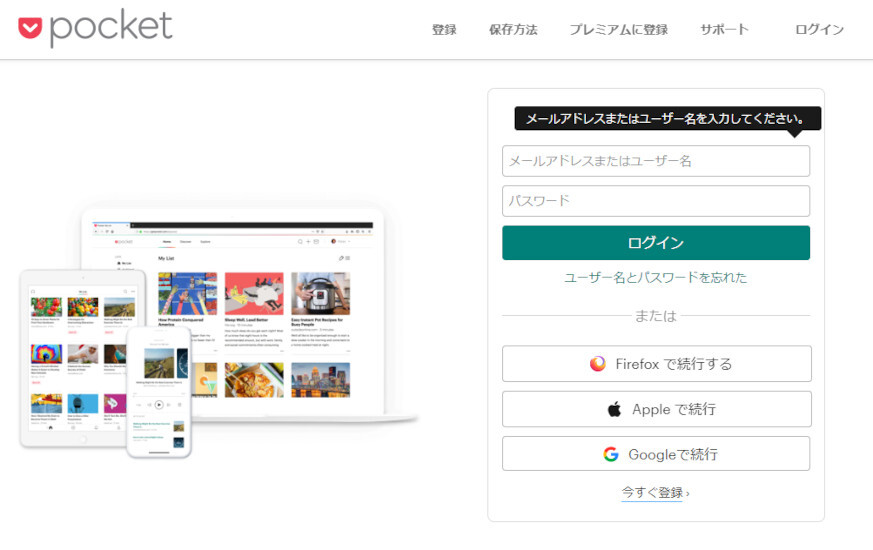Go to プレミアムに登録 in the header
Screen dimensions: 873x550
coord(618,29)
